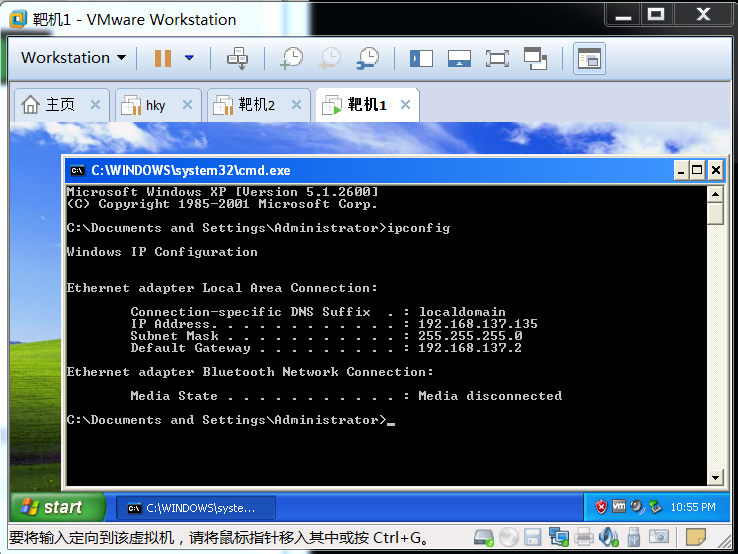Open the snapshot manager
This screenshot has width=738, height=554.
pos(368,58)
